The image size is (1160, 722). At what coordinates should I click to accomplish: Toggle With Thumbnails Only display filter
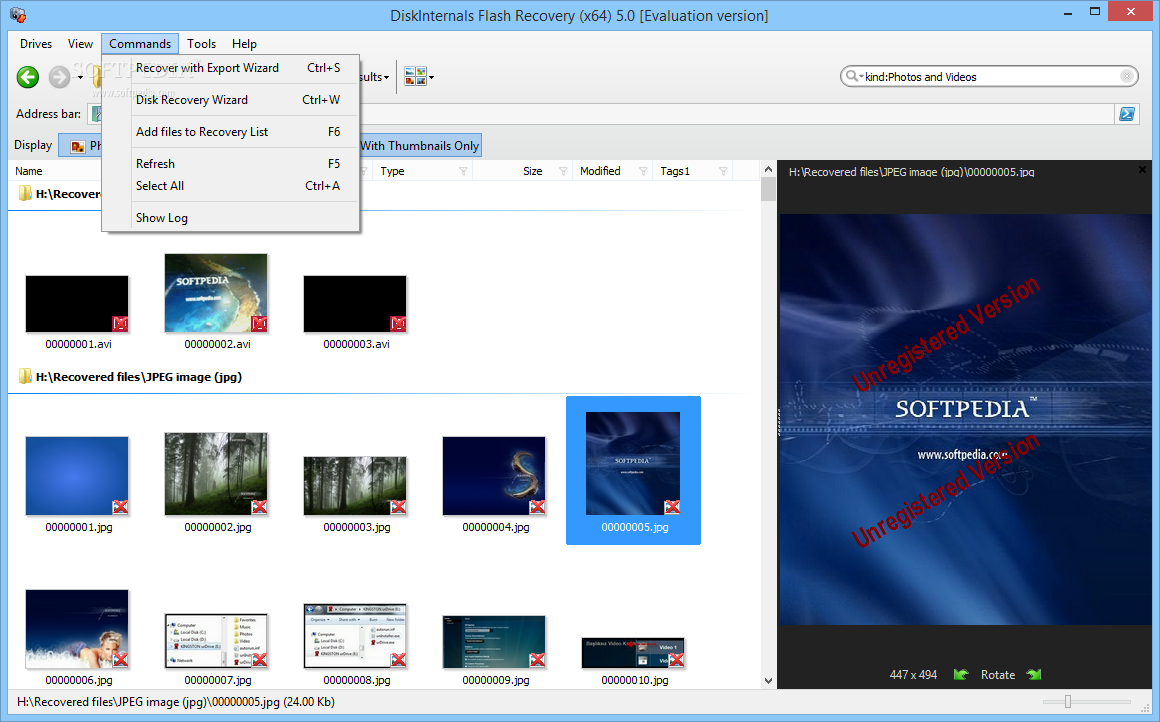tap(420, 146)
